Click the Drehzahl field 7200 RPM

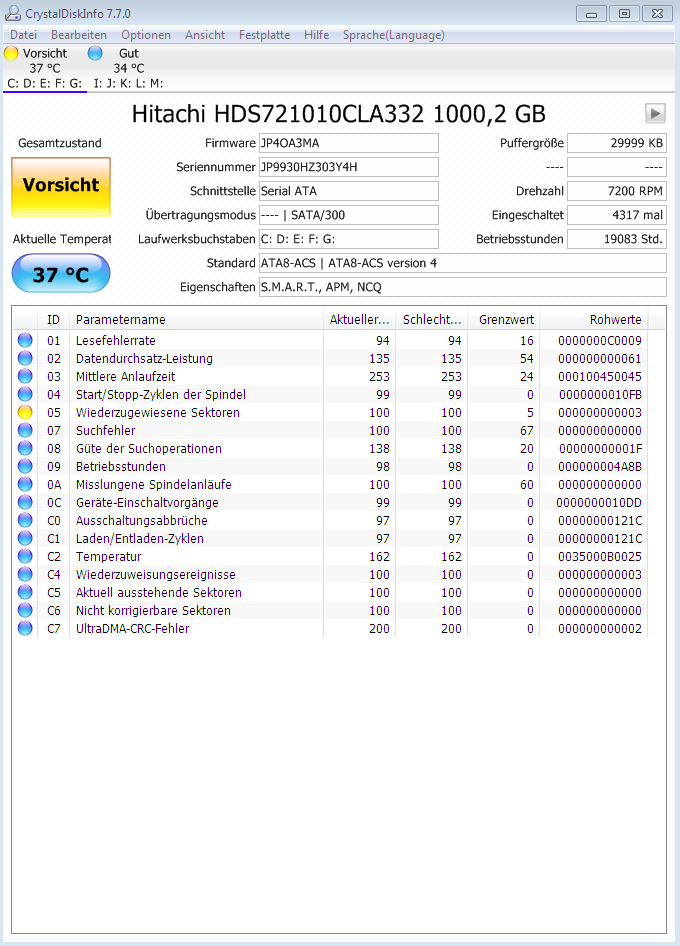point(617,191)
